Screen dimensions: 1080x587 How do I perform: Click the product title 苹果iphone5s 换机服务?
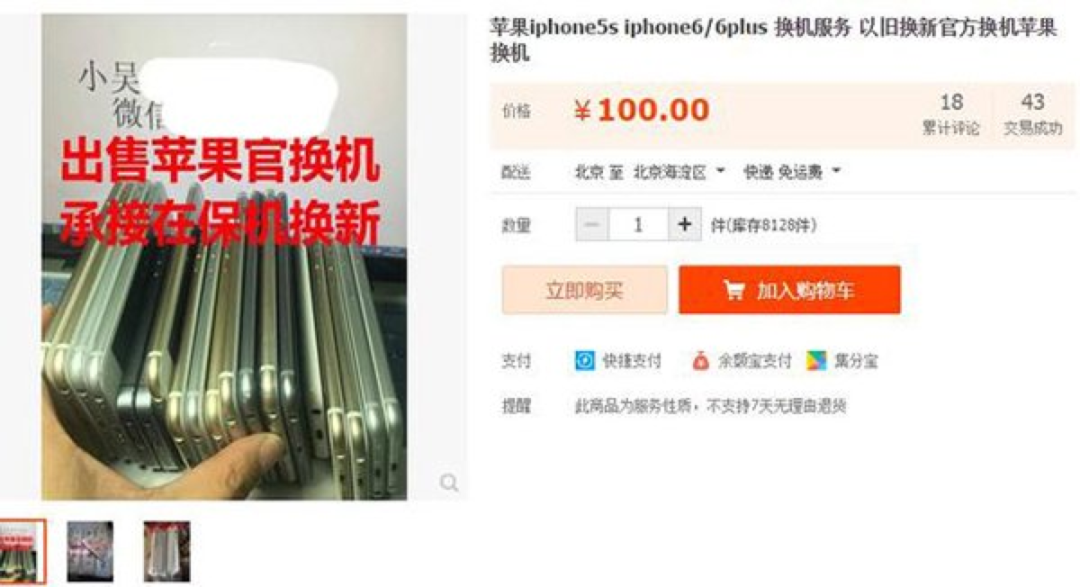point(773,40)
